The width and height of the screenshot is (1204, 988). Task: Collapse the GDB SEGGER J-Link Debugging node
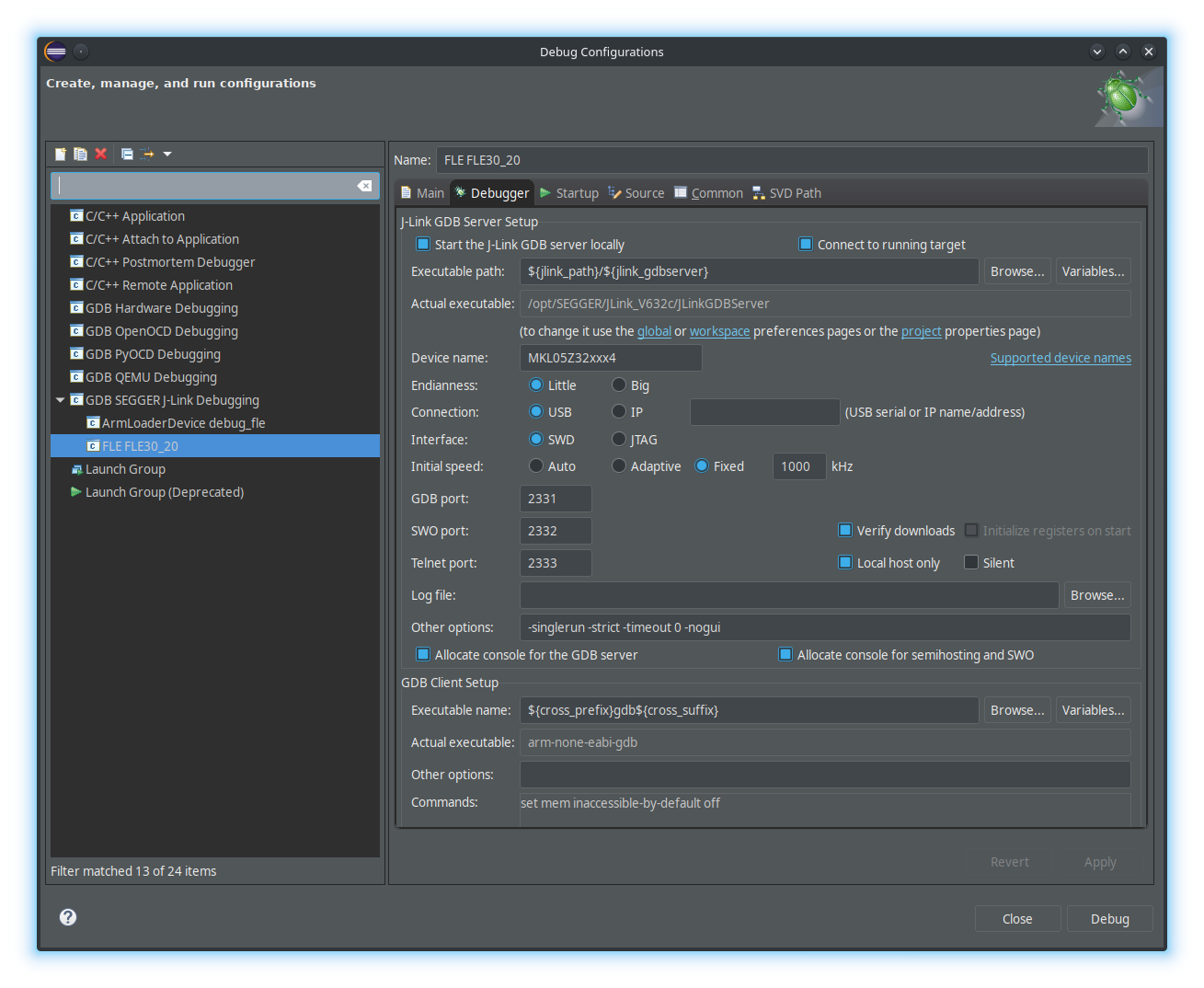61,400
